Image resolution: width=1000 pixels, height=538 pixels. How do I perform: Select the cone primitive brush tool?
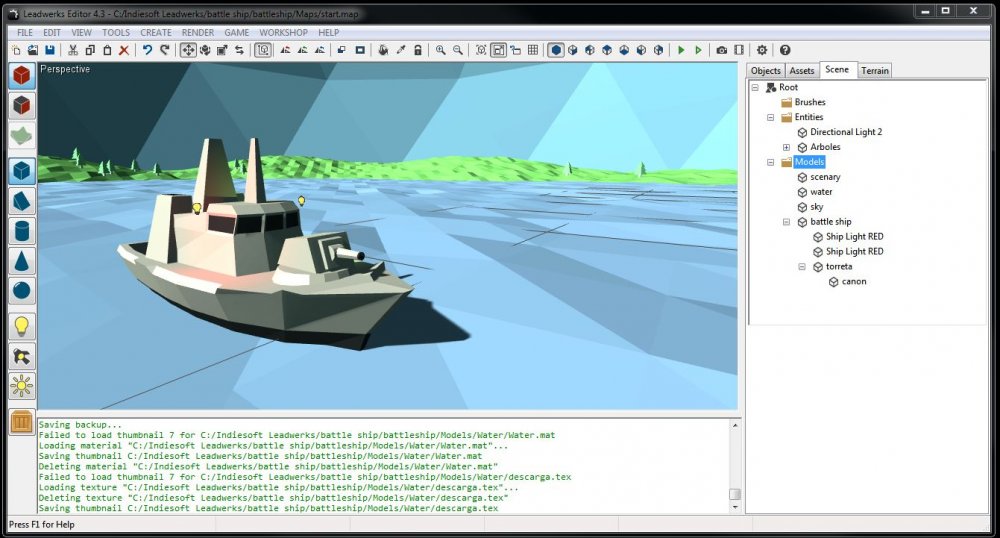tap(22, 262)
